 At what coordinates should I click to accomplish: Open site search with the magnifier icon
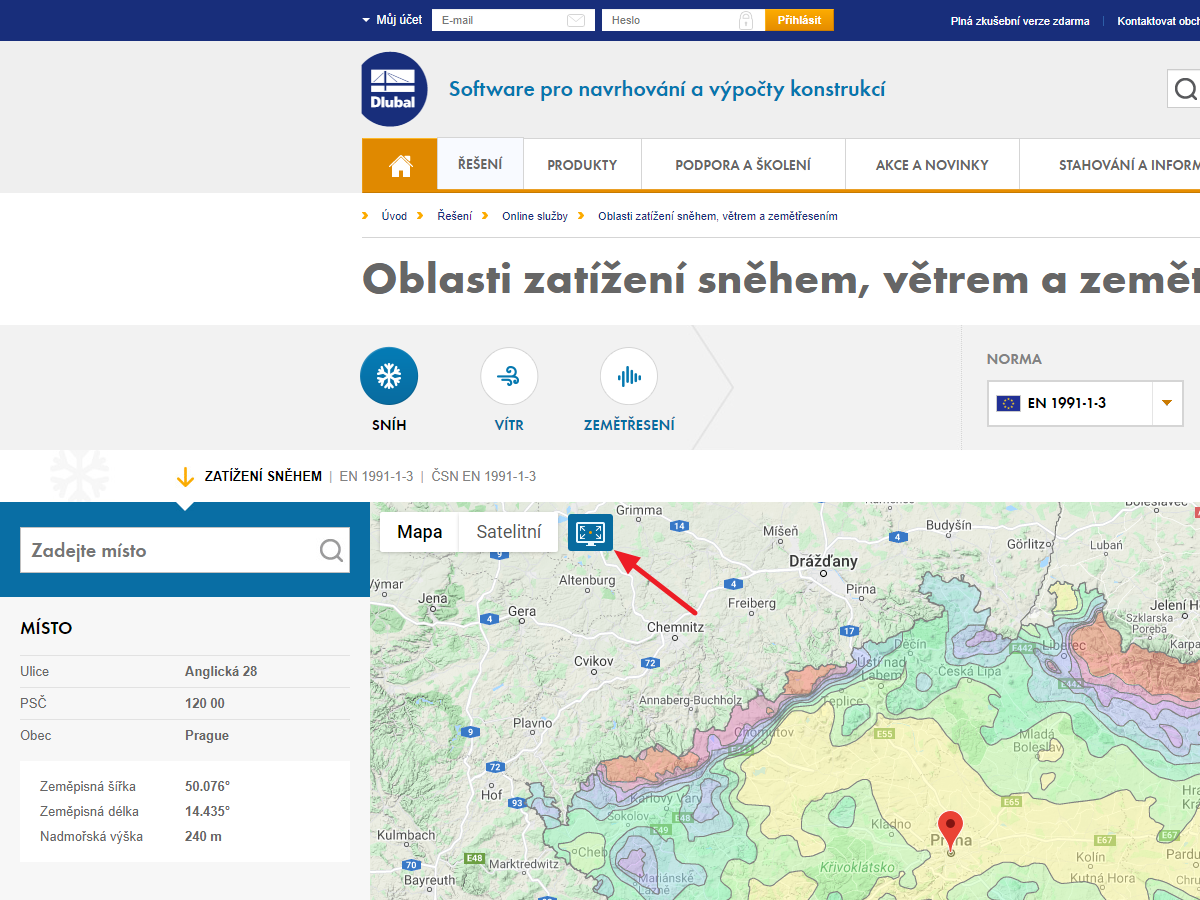1188,88
